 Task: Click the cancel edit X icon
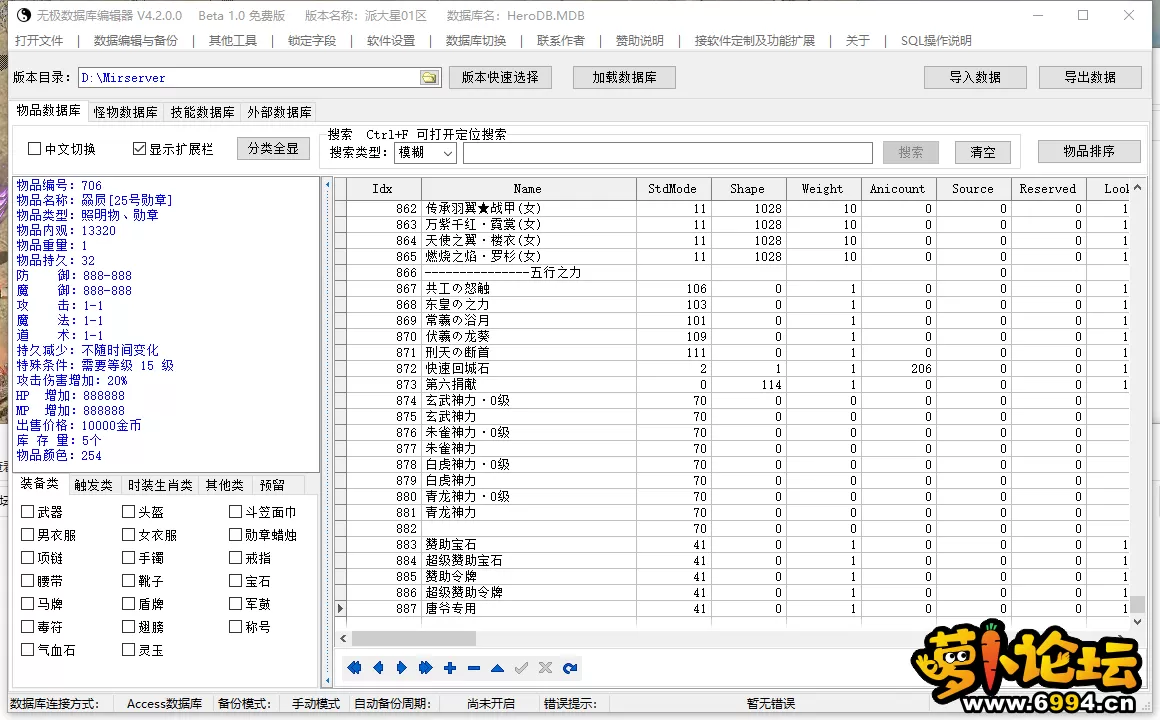click(545, 668)
